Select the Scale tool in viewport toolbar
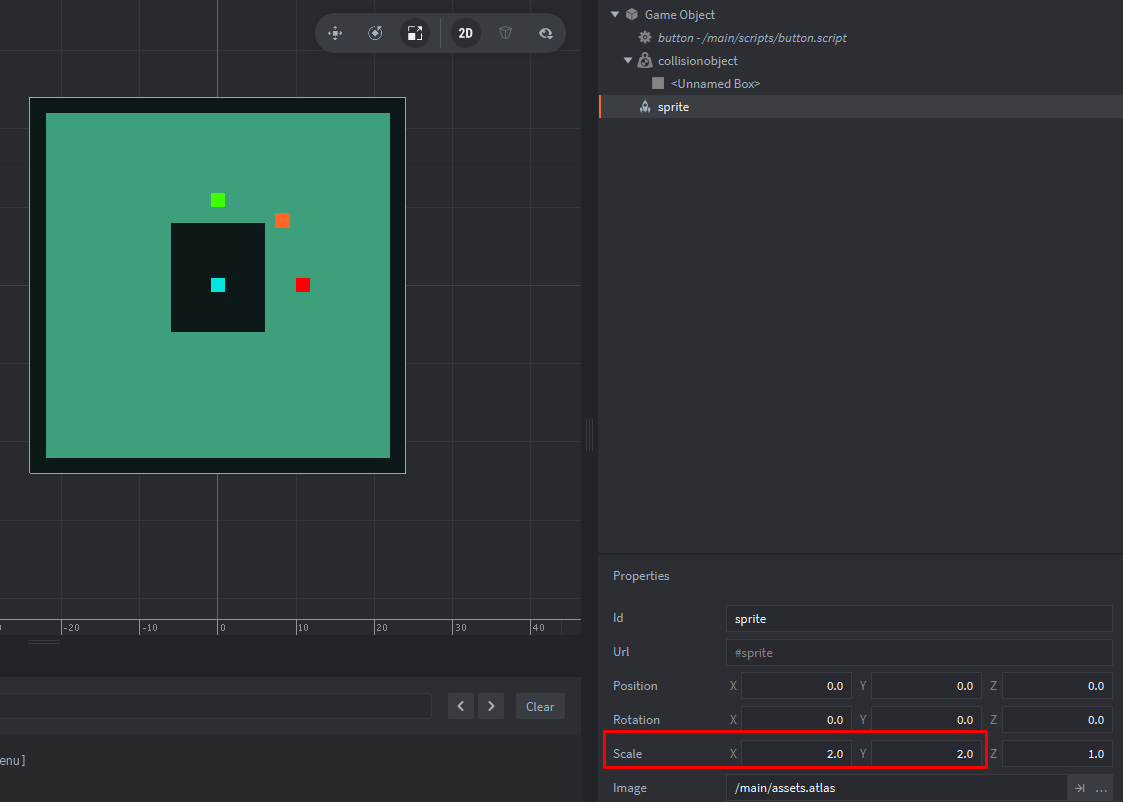 pyautogui.click(x=414, y=33)
